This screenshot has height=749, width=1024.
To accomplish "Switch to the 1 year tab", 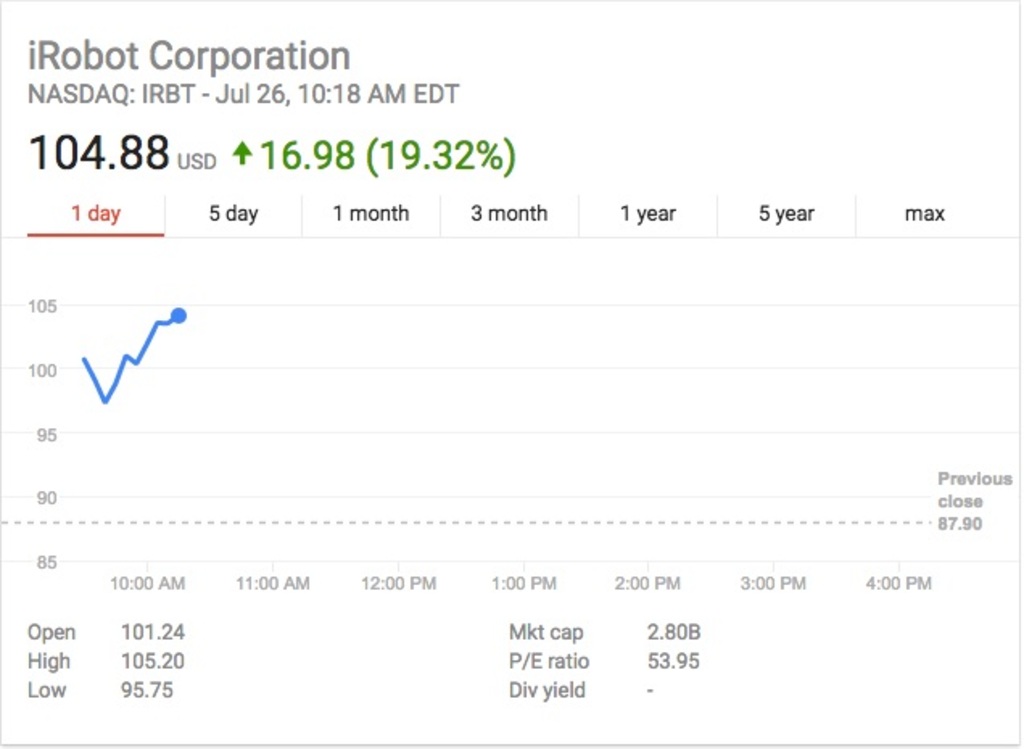I will pos(648,213).
